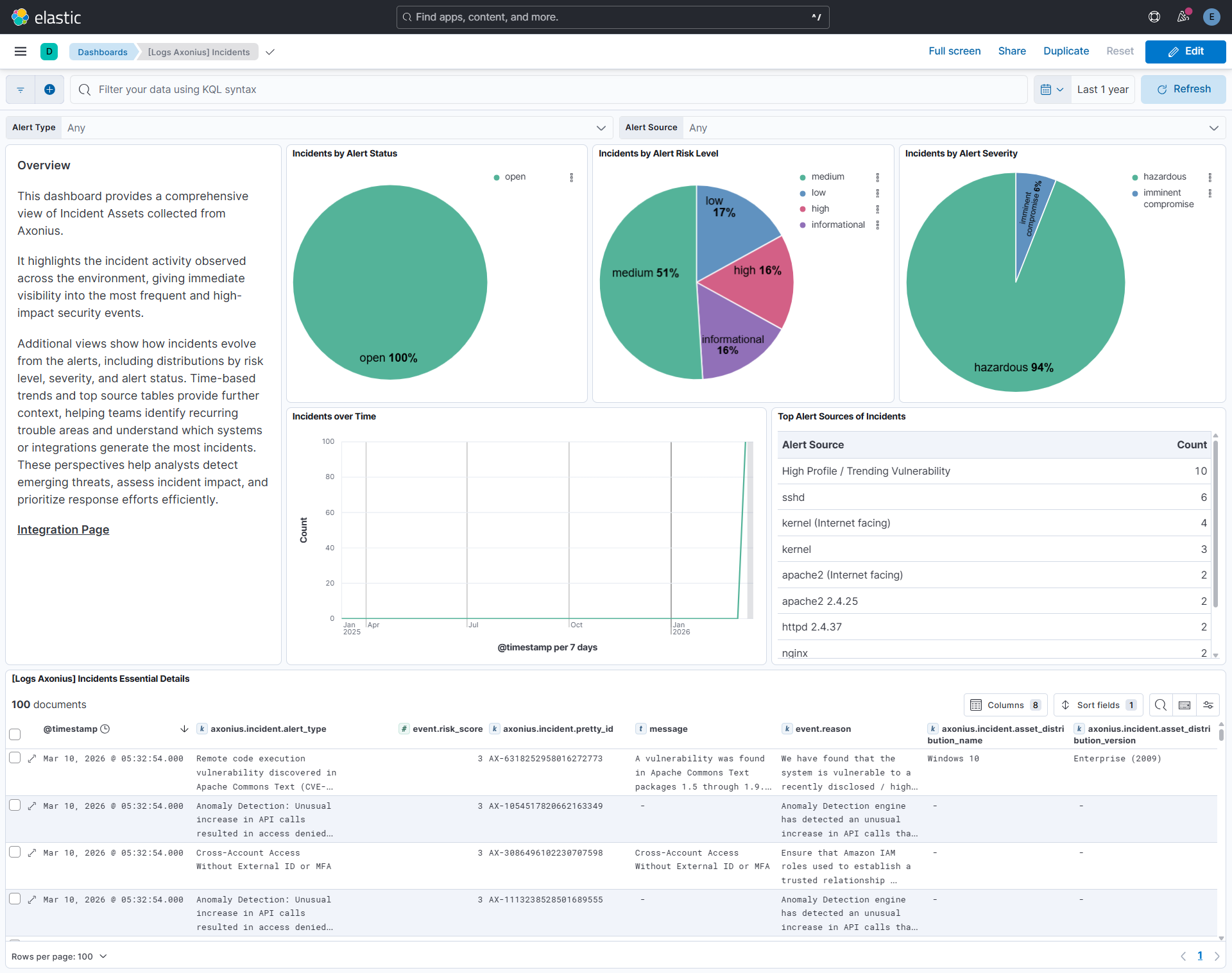1232x973 pixels.
Task: Expand the first row details arrow
Action: click(32, 759)
